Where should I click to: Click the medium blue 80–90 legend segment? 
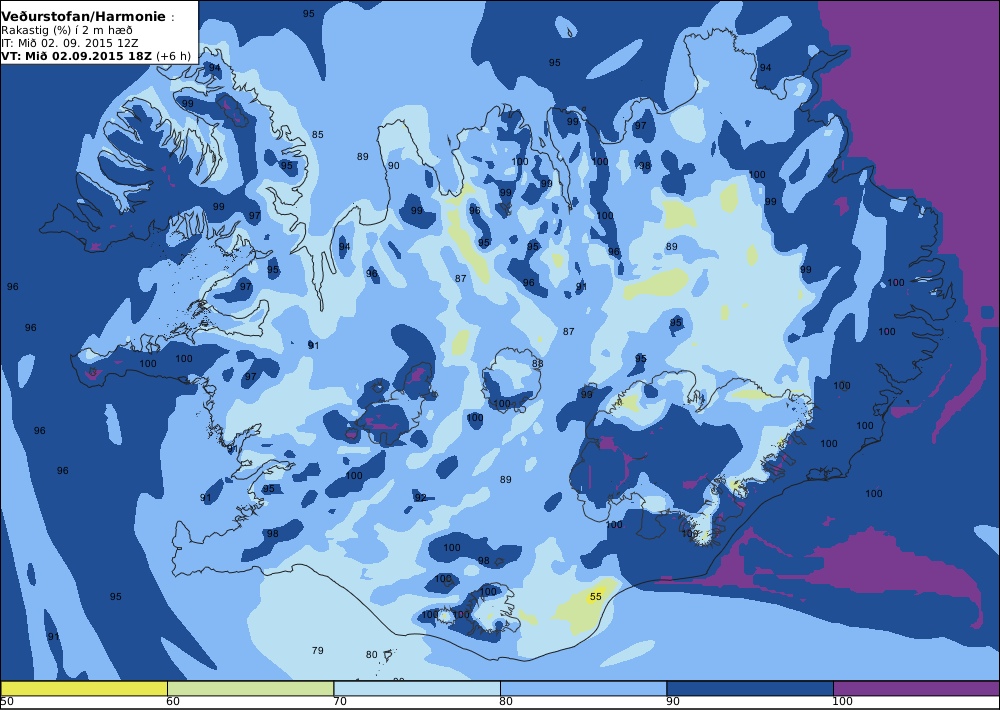(583, 688)
